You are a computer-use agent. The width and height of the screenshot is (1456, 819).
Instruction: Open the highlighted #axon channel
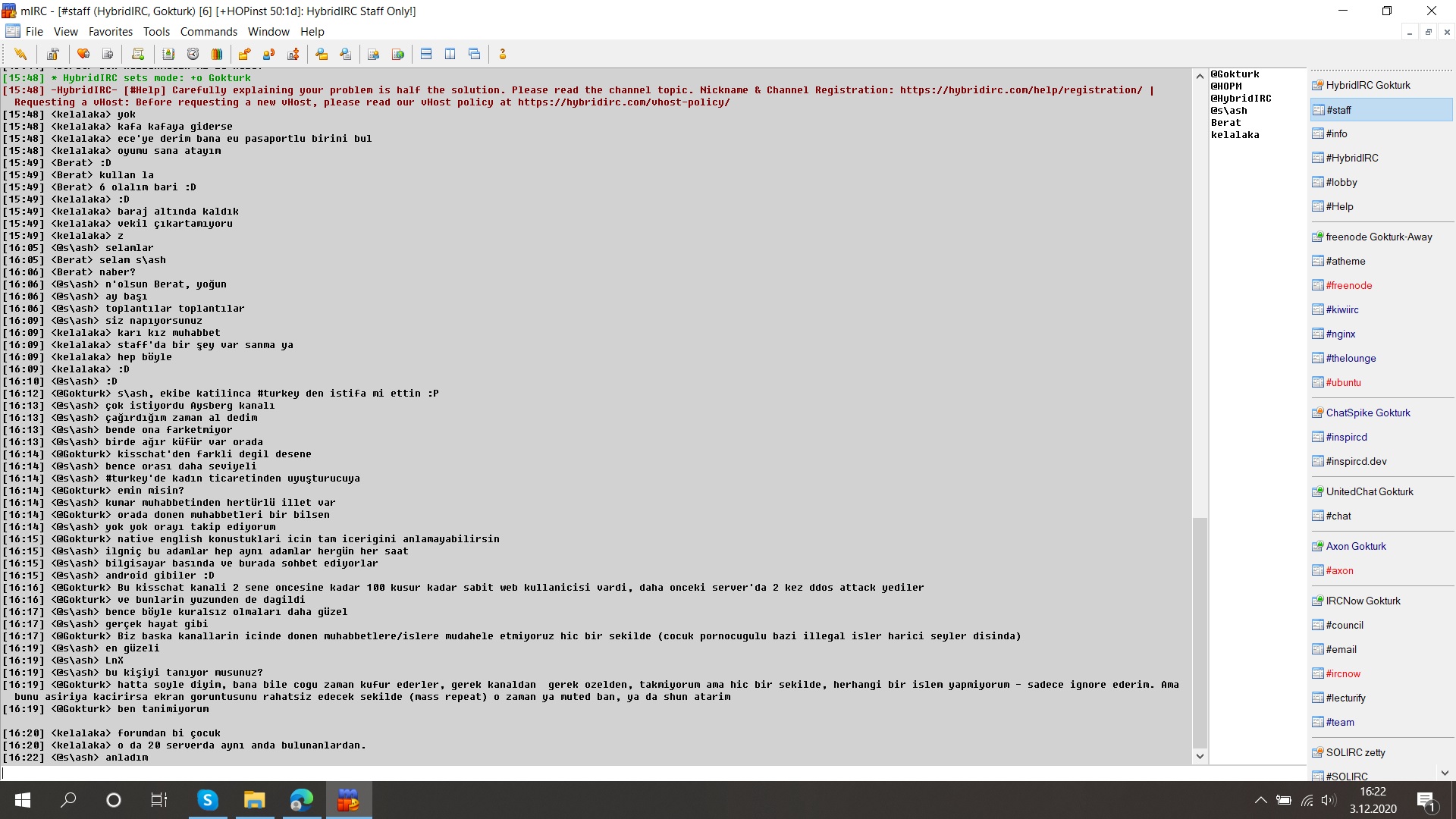tap(1381, 570)
